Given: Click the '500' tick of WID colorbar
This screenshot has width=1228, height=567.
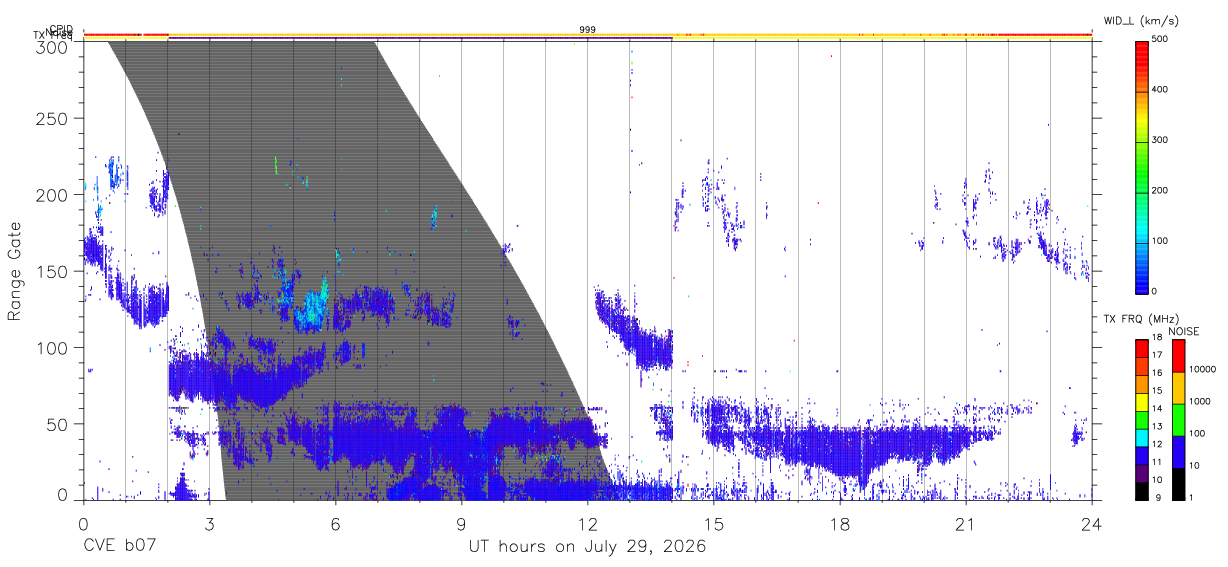Looking at the screenshot, I should pos(1160,39).
